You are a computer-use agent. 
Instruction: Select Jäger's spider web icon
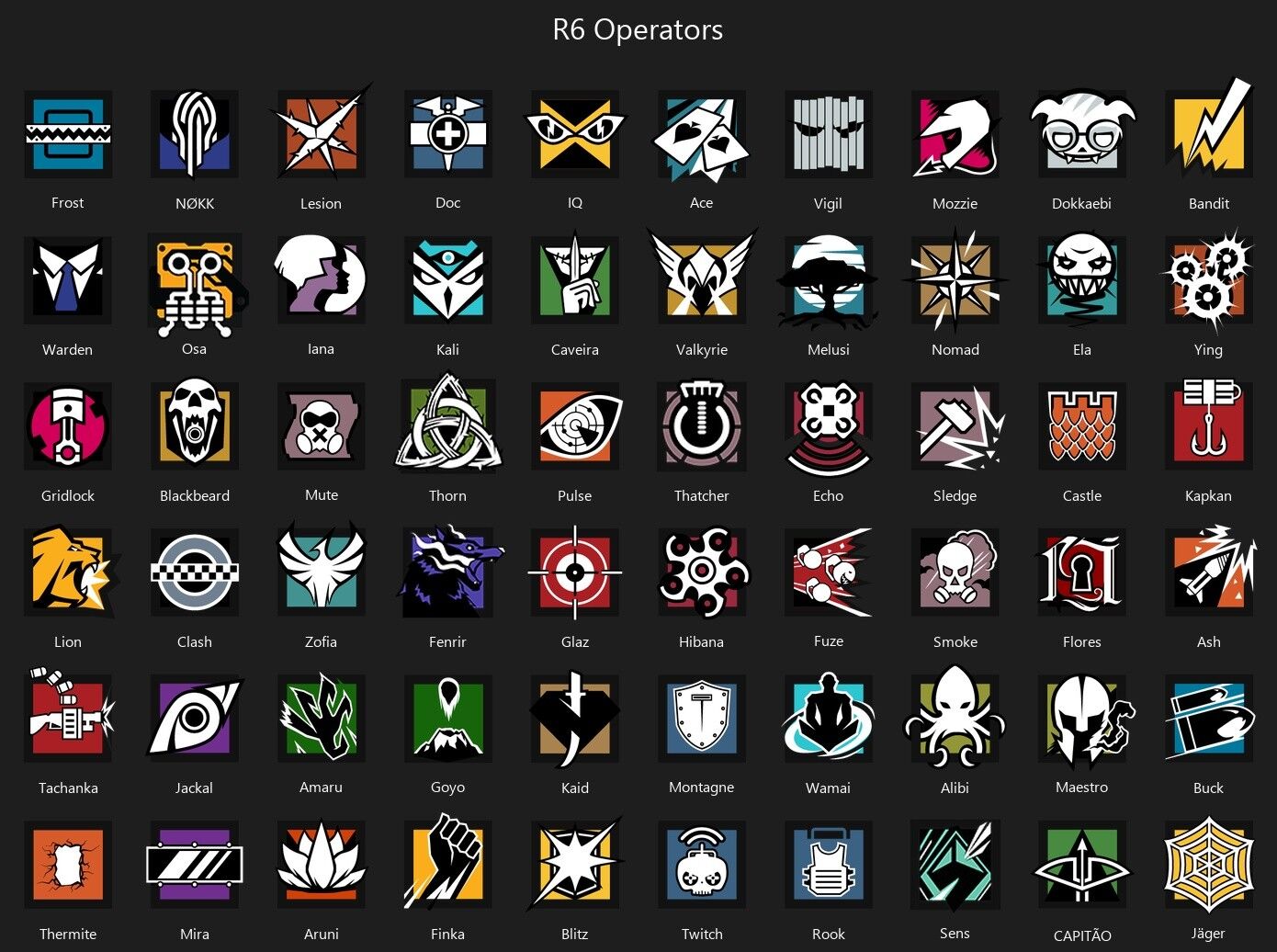point(1209,864)
